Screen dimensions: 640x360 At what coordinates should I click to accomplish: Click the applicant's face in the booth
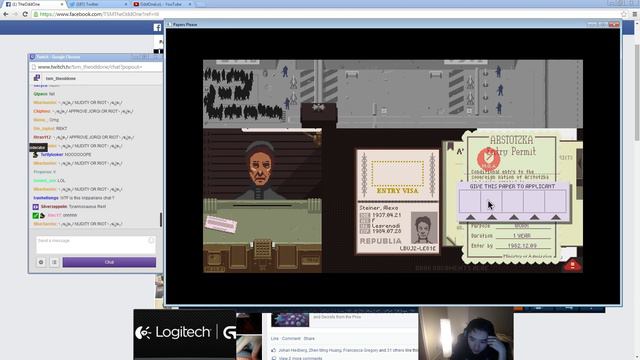tap(260, 167)
